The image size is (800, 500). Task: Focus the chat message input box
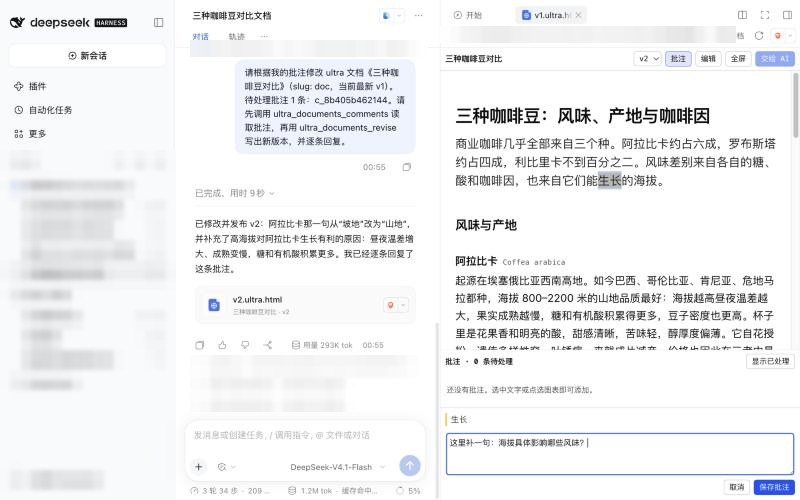[305, 435]
